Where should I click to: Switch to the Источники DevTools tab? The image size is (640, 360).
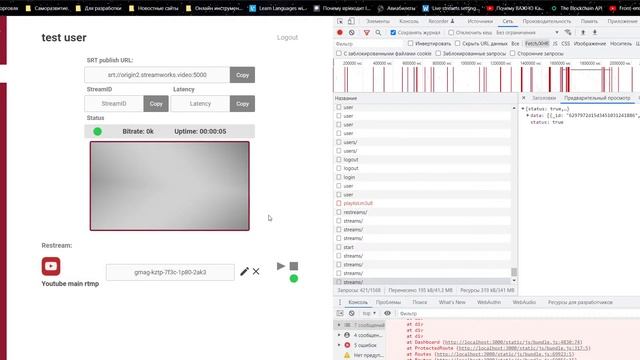coord(480,21)
